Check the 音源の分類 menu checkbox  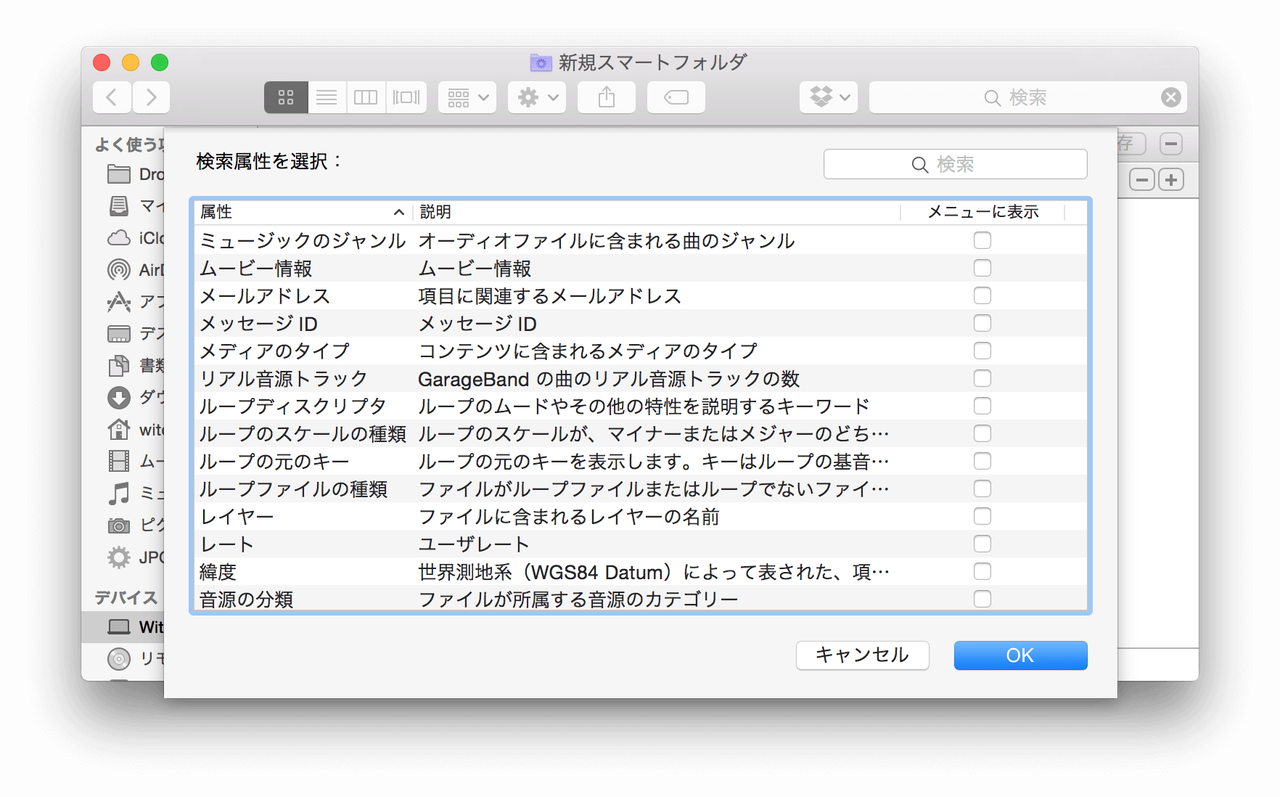pyautogui.click(x=983, y=599)
